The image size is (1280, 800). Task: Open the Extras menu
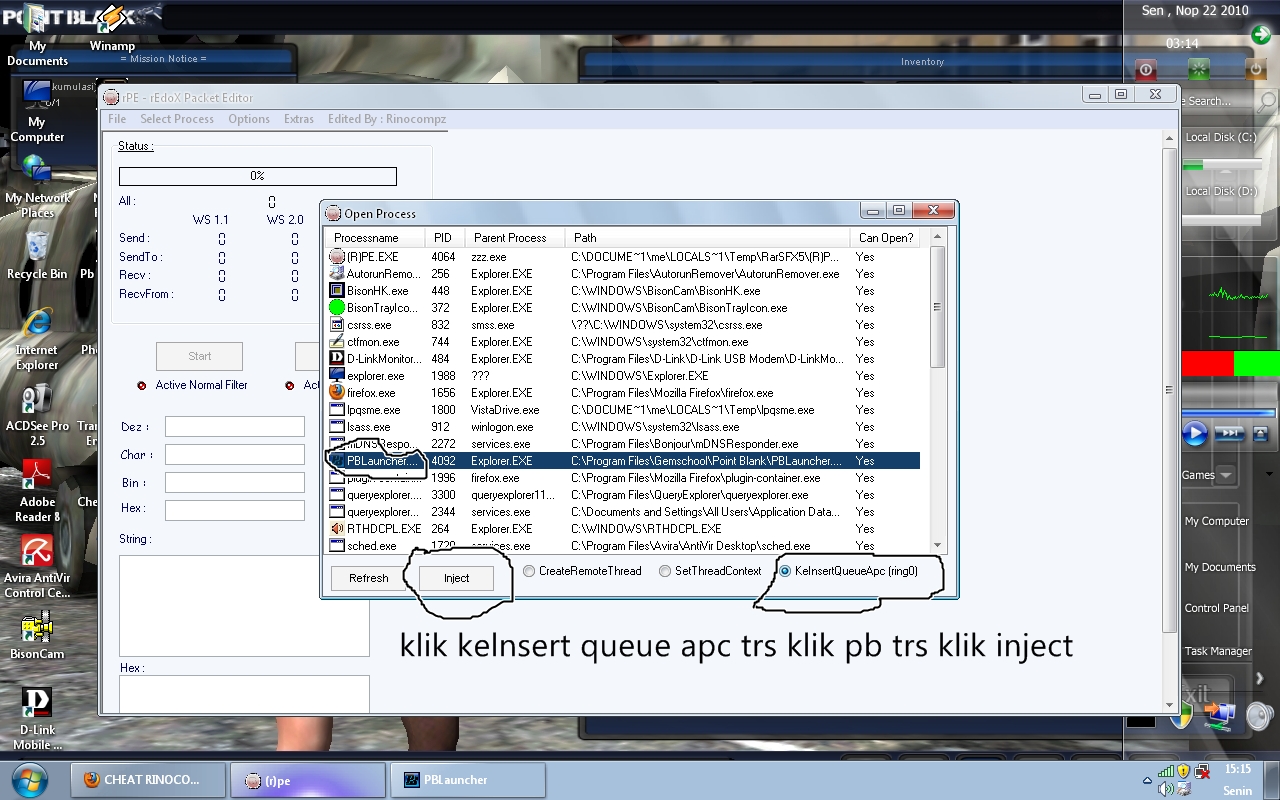click(298, 118)
